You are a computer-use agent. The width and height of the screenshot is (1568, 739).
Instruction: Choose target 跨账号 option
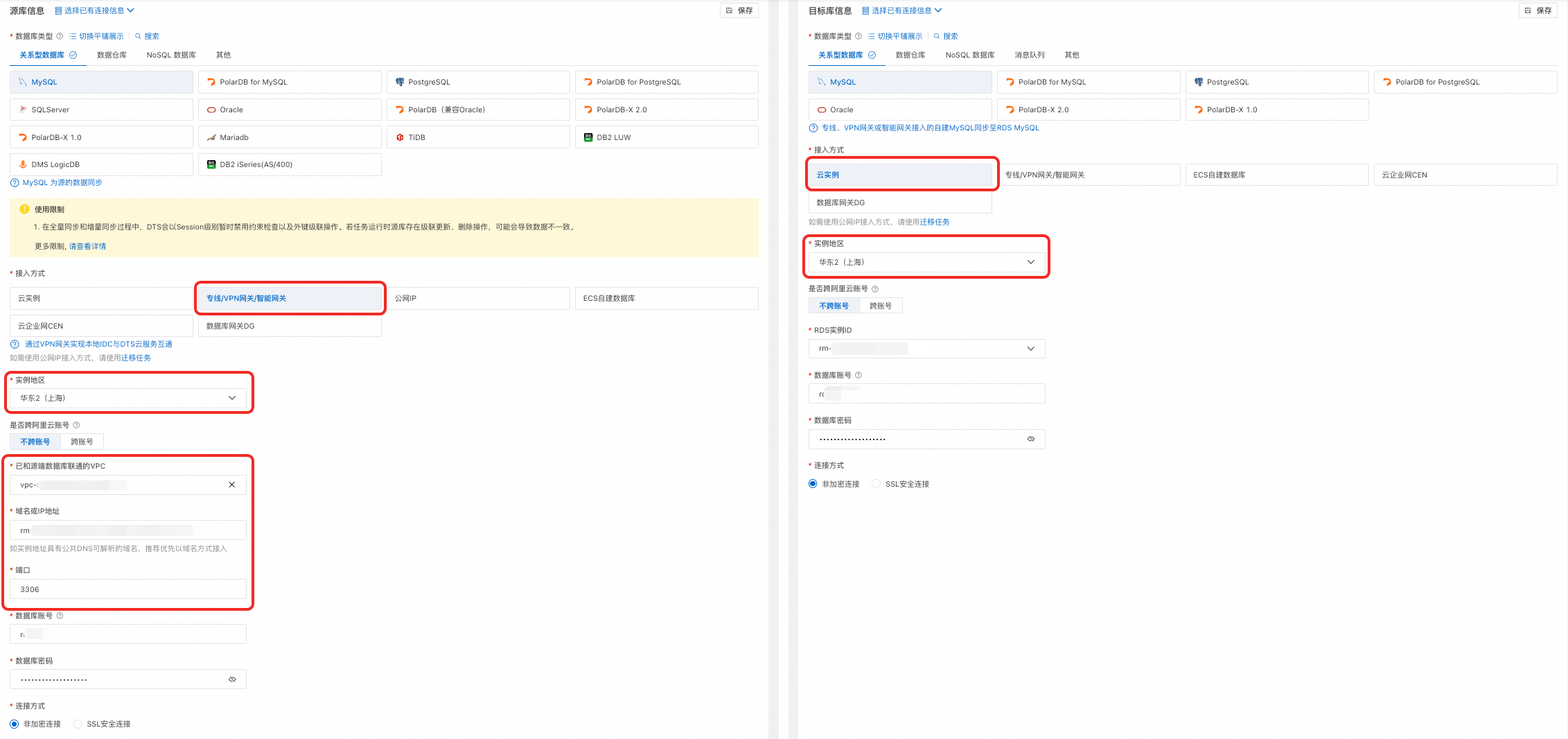point(881,306)
